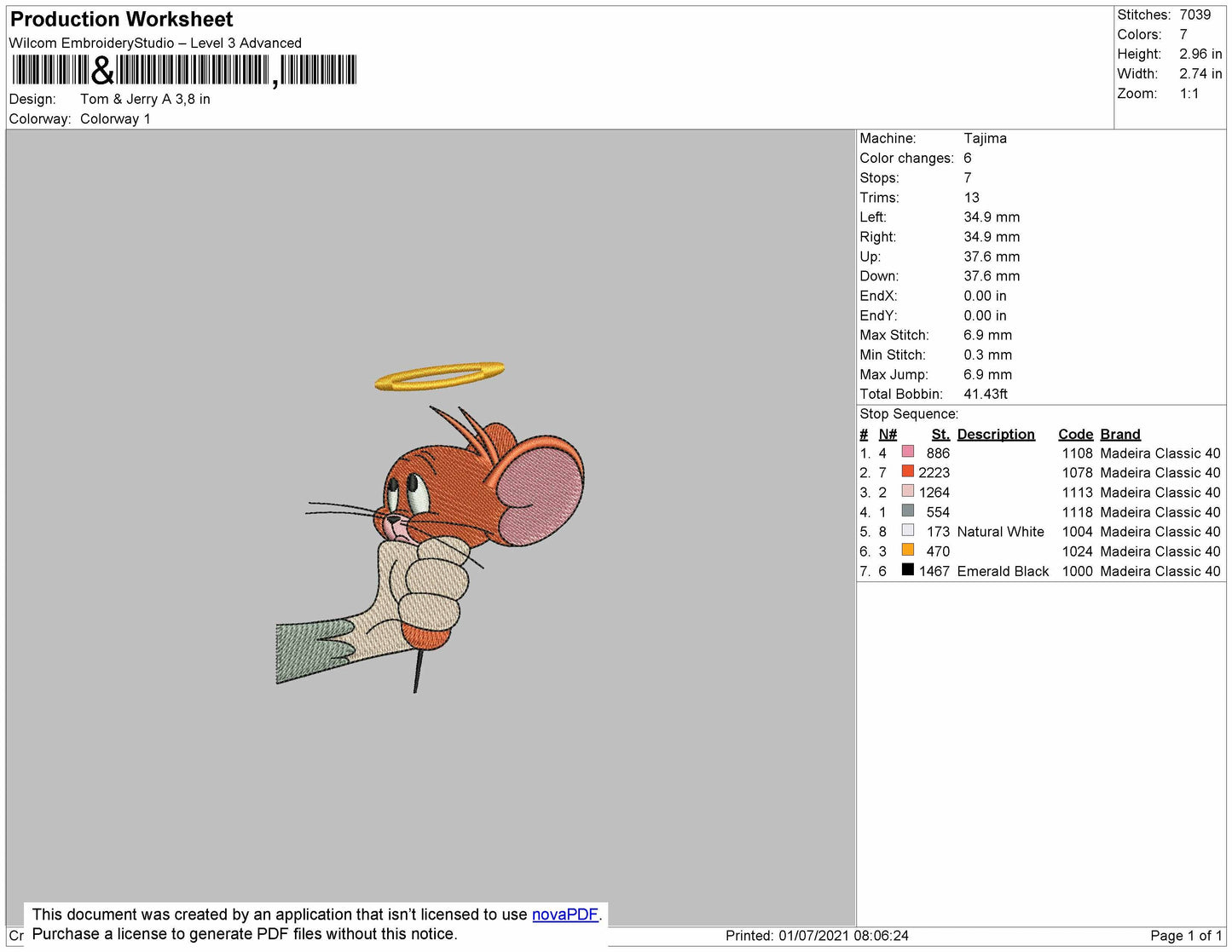Click the printed timestamp '01/07/2021 08:06:24'
1232x952 pixels.
click(x=843, y=936)
